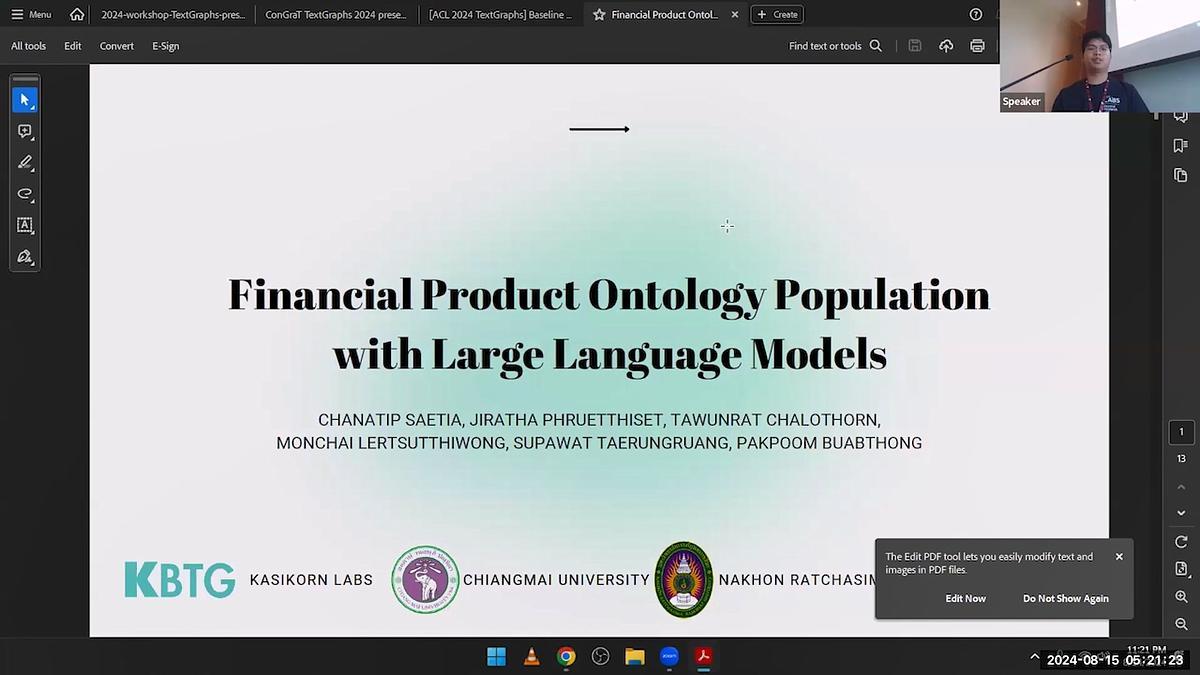Select the Add comment tool
Viewport: 1200px width, 675px height.
click(25, 131)
